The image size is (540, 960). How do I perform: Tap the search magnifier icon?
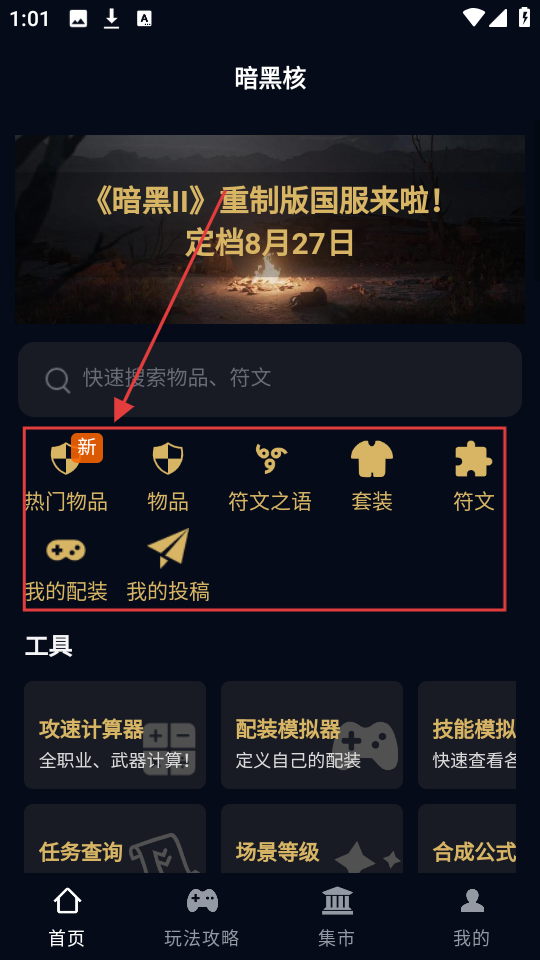point(58,380)
